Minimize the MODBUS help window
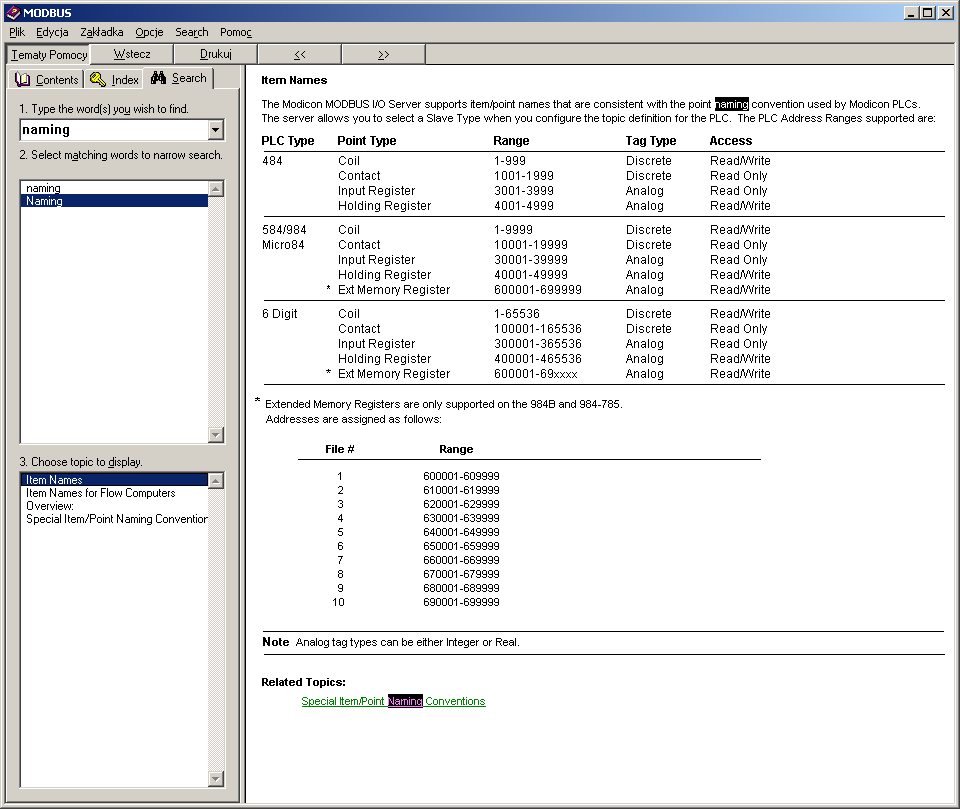960x809 pixels. (x=911, y=13)
